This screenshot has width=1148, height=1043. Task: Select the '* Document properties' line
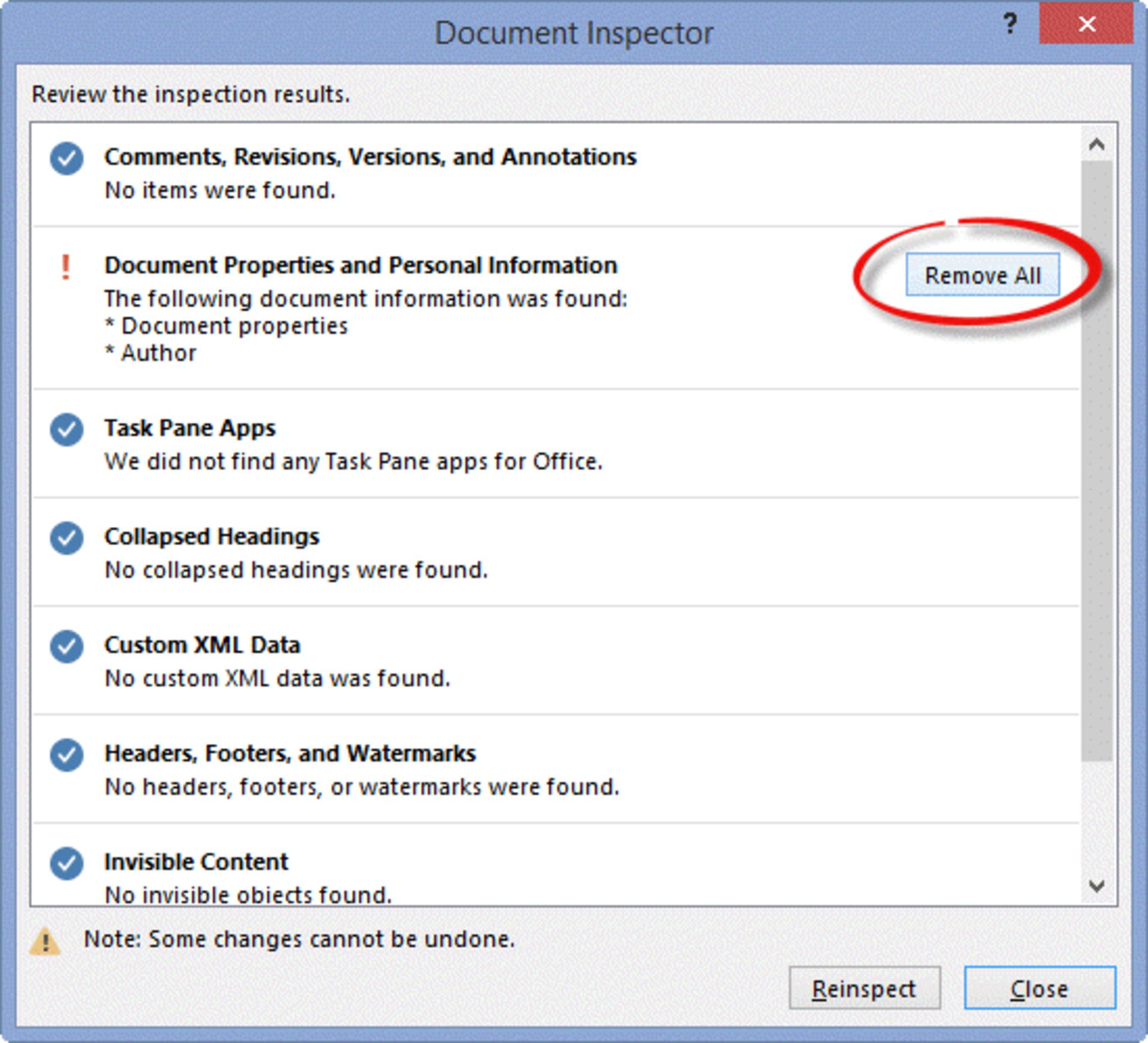pos(227,326)
